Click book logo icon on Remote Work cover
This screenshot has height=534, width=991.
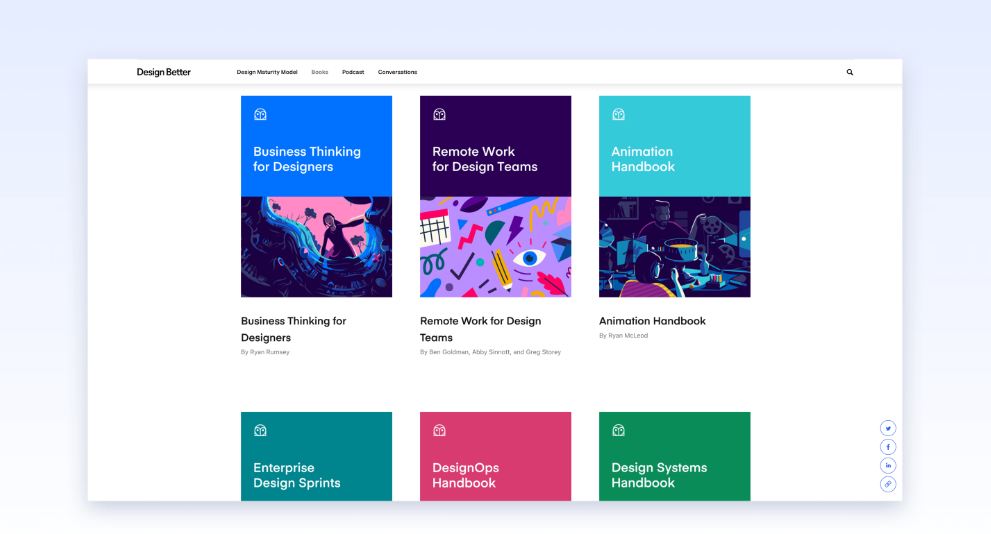pyautogui.click(x=439, y=114)
